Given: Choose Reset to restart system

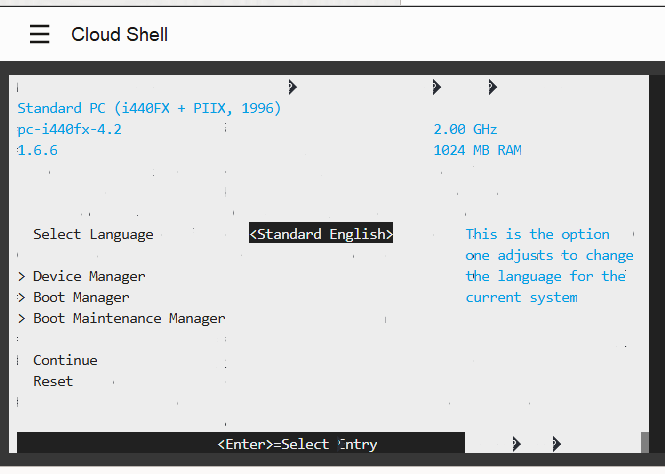Looking at the screenshot, I should [53, 382].
